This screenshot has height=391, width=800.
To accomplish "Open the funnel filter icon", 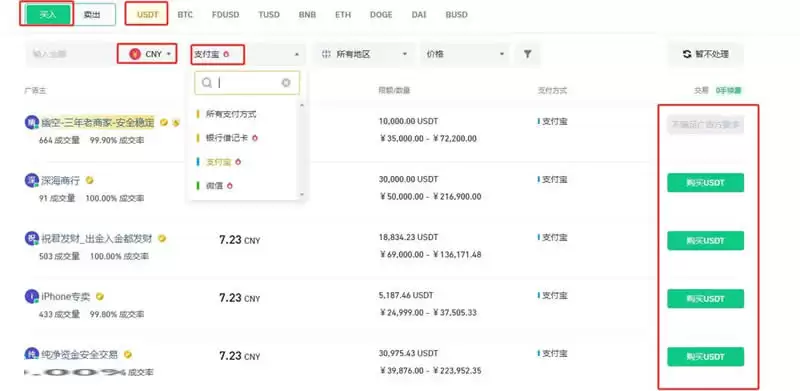I will click(528, 54).
